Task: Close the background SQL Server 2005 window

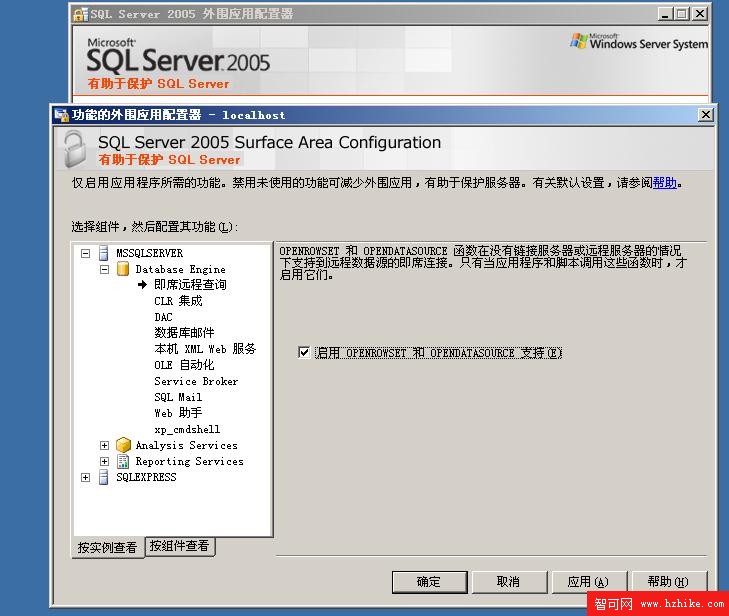Action: pos(700,14)
